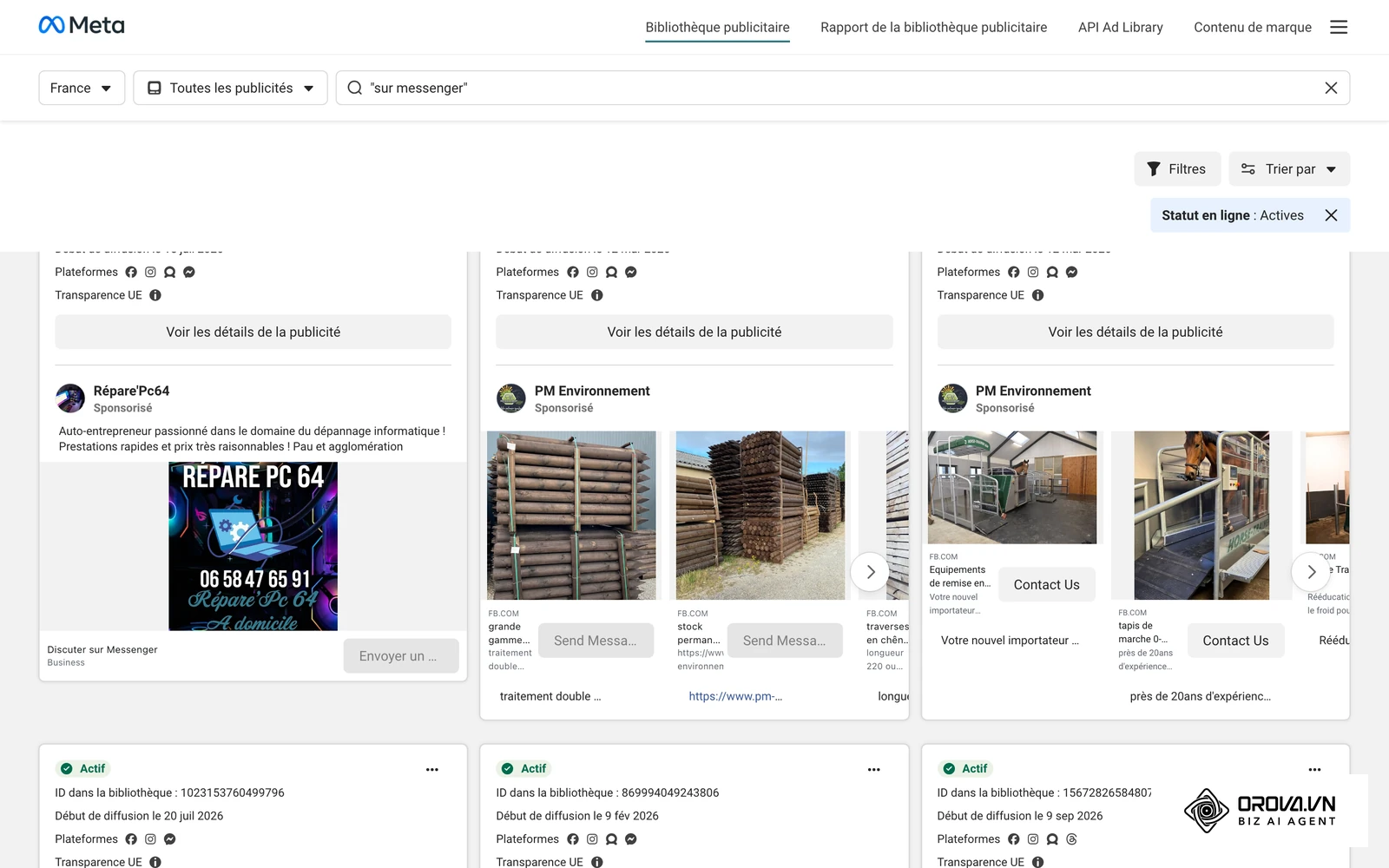Click Début de diffusion le 9 fév 2026
Viewport: 1389px width, 868px height.
pos(577,816)
